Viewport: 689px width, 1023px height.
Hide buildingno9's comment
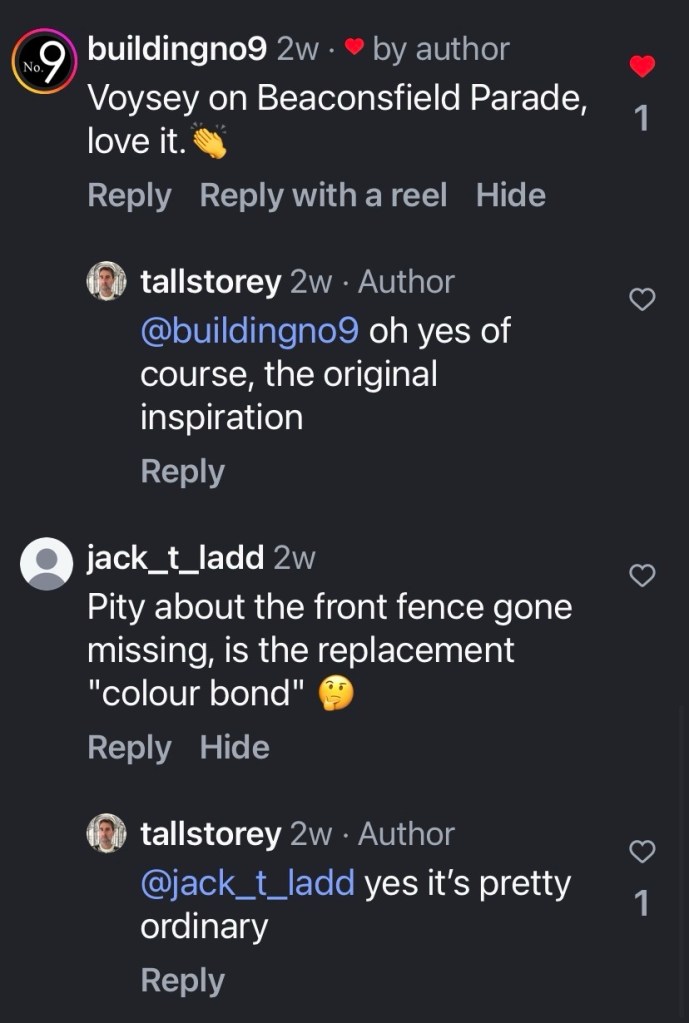[x=510, y=195]
